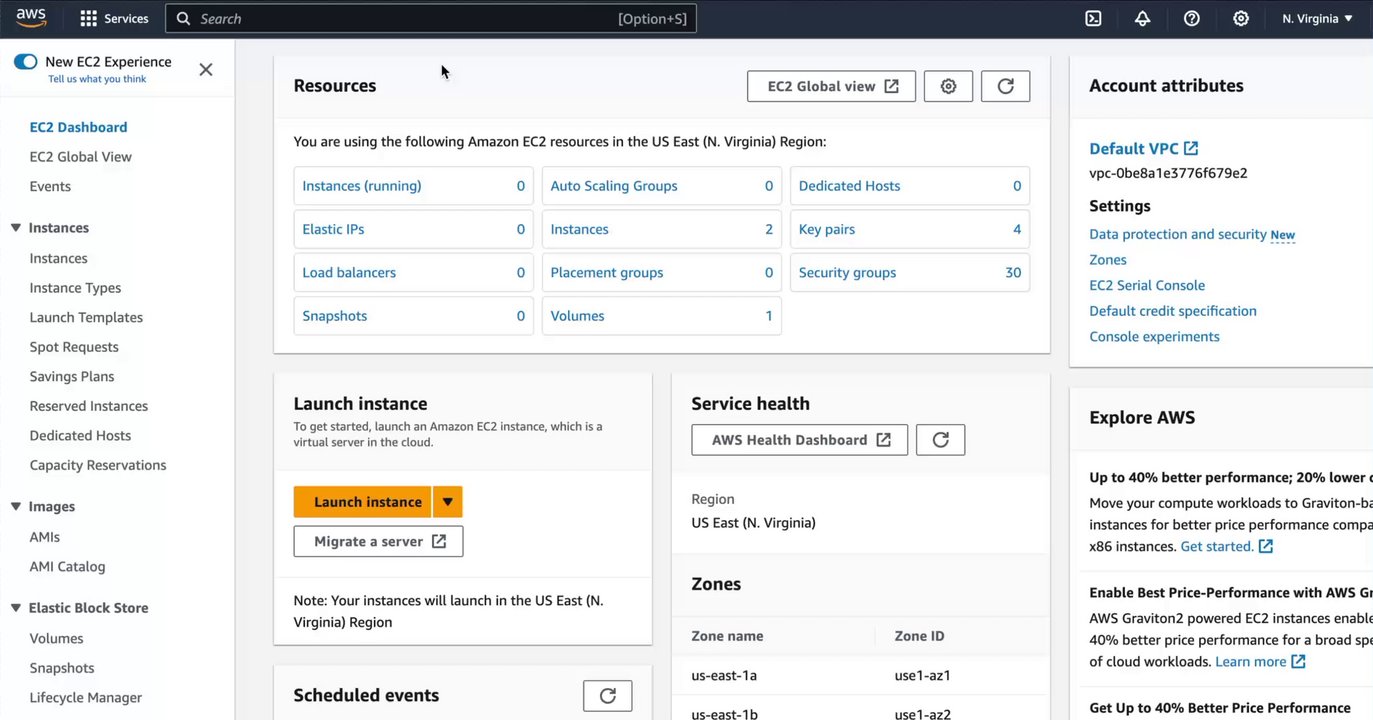This screenshot has width=1373, height=720.
Task: Click the top Search input field
Action: tap(400, 18)
